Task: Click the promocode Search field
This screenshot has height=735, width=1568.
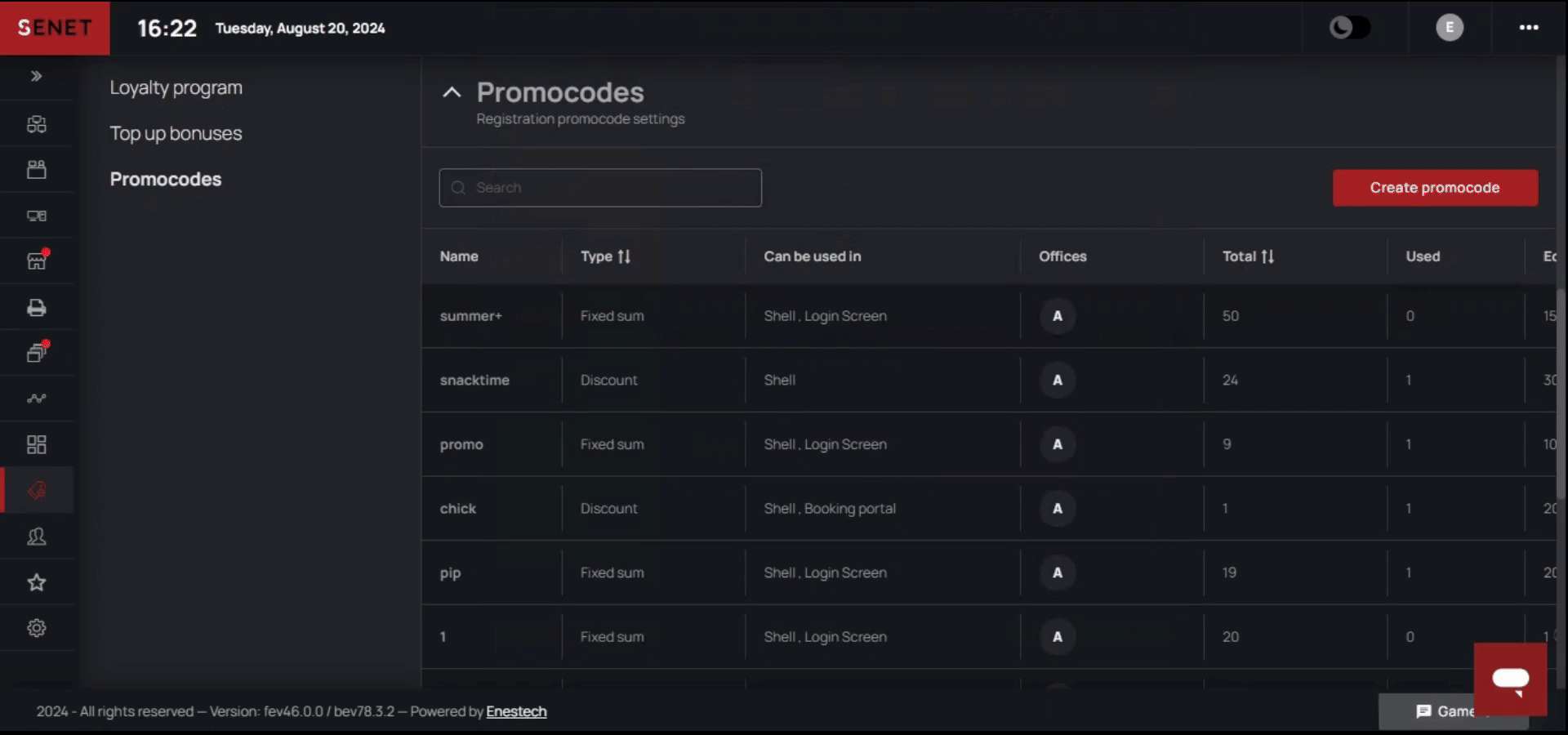Action: [600, 188]
